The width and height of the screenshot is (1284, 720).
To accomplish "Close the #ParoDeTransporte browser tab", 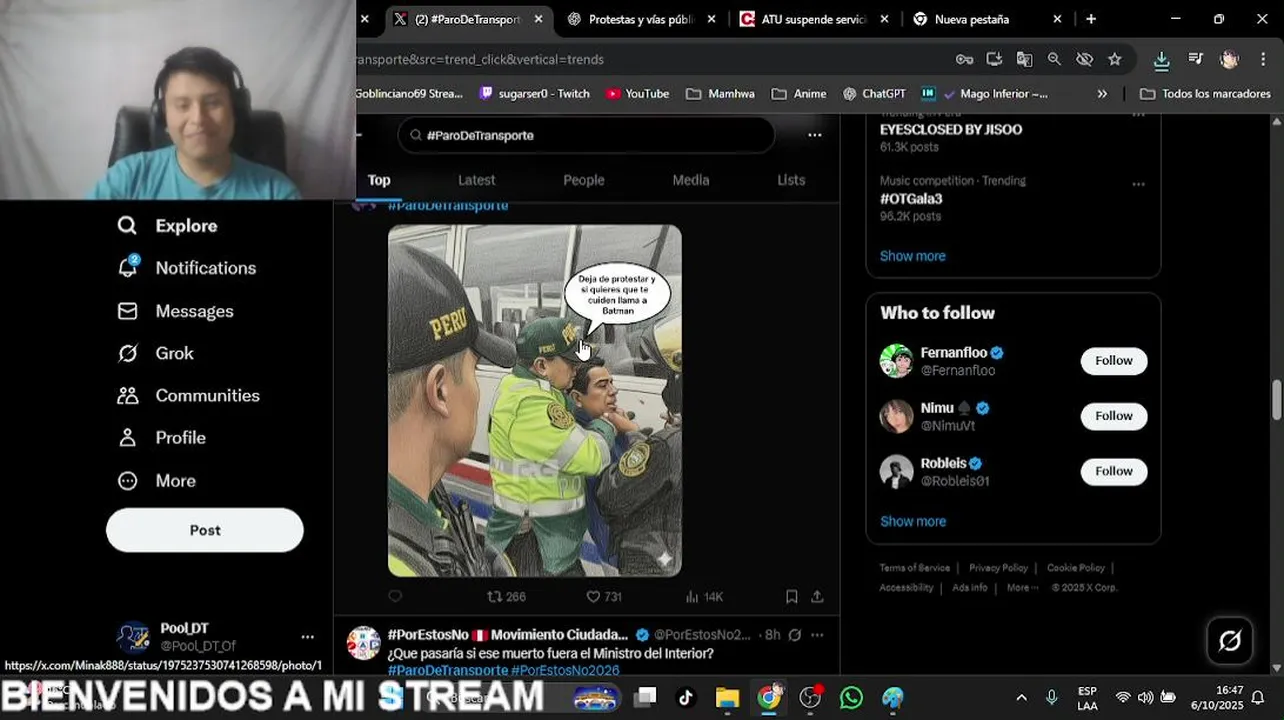I will 538,19.
